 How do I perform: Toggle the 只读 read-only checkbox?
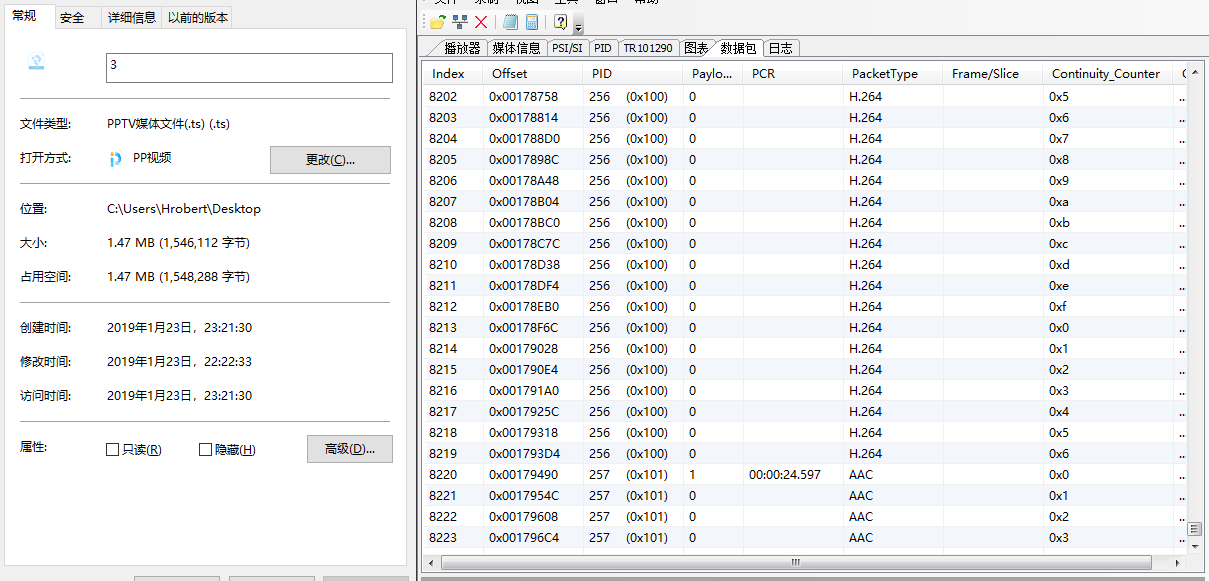[112, 450]
